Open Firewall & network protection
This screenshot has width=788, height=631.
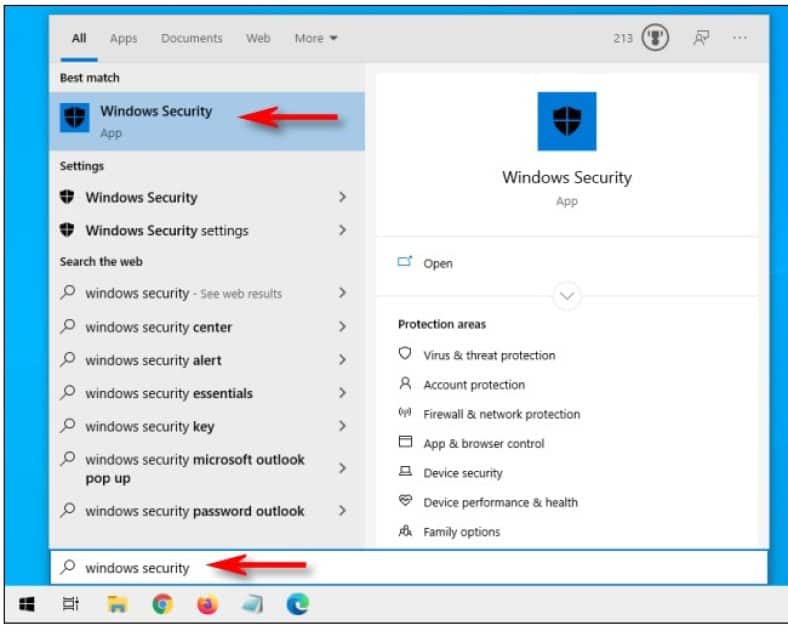(502, 414)
